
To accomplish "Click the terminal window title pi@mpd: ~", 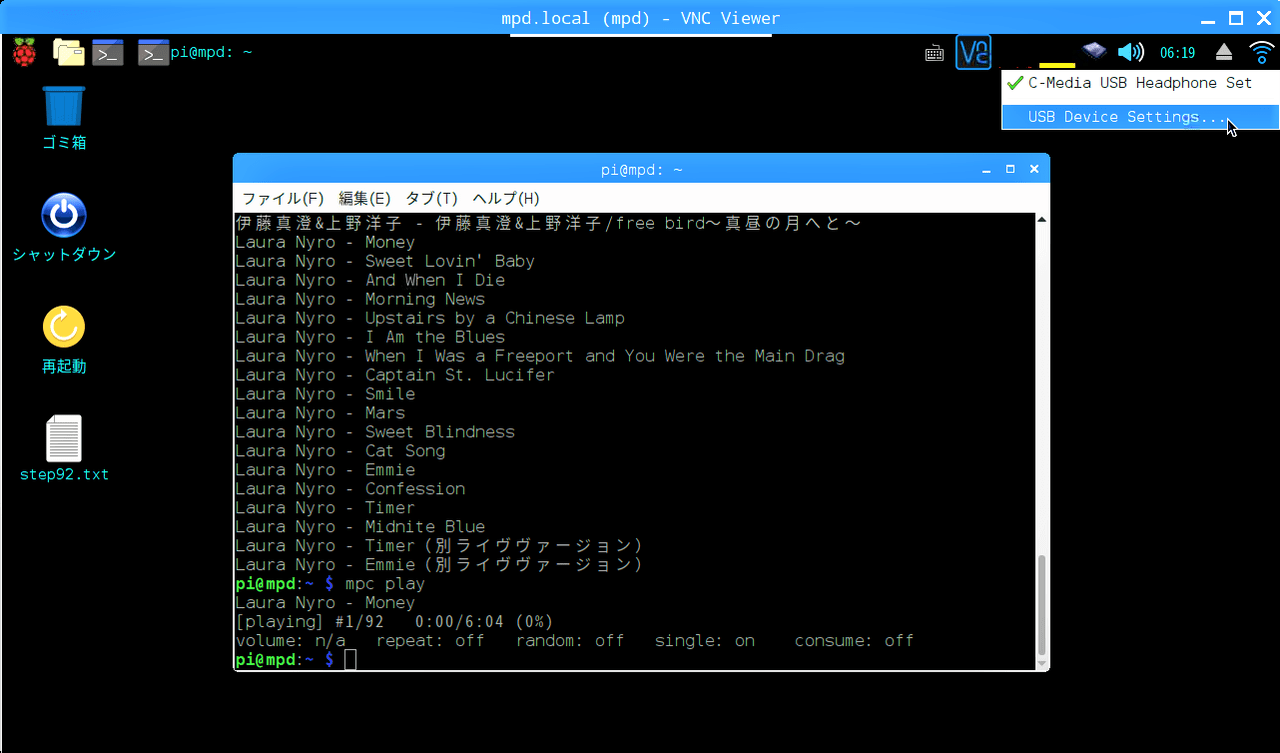I will point(641,169).
